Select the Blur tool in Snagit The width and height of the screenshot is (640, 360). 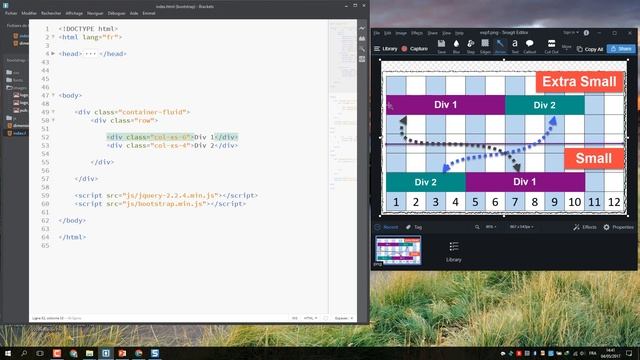coord(456,46)
